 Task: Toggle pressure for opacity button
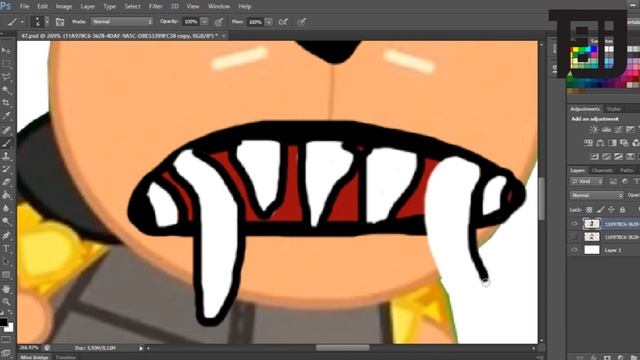(x=219, y=22)
